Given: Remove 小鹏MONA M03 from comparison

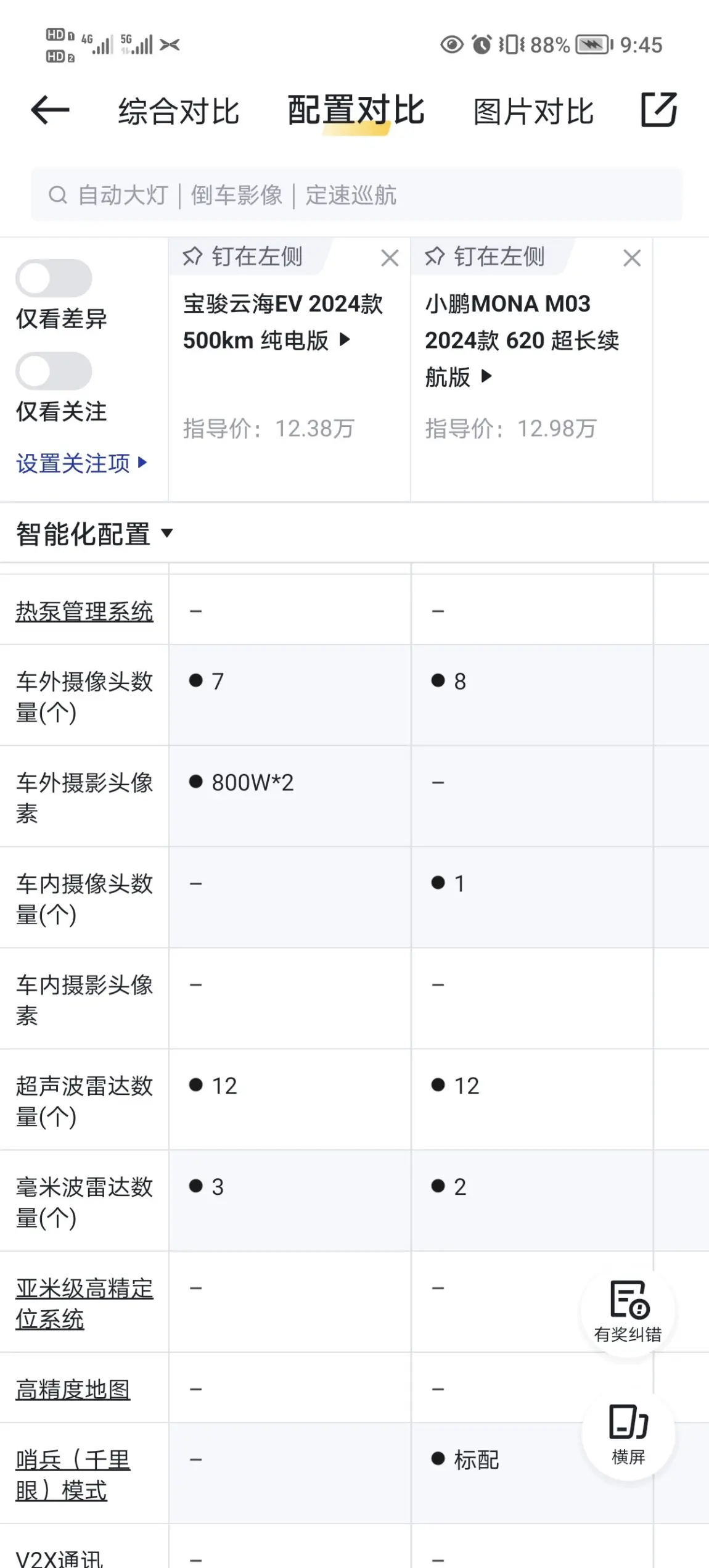Looking at the screenshot, I should click(x=632, y=258).
